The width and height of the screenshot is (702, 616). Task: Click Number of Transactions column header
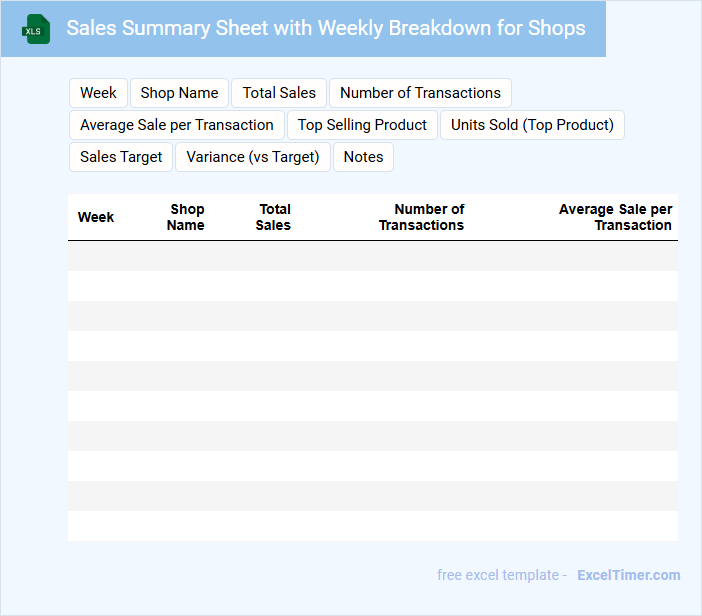pos(421,217)
